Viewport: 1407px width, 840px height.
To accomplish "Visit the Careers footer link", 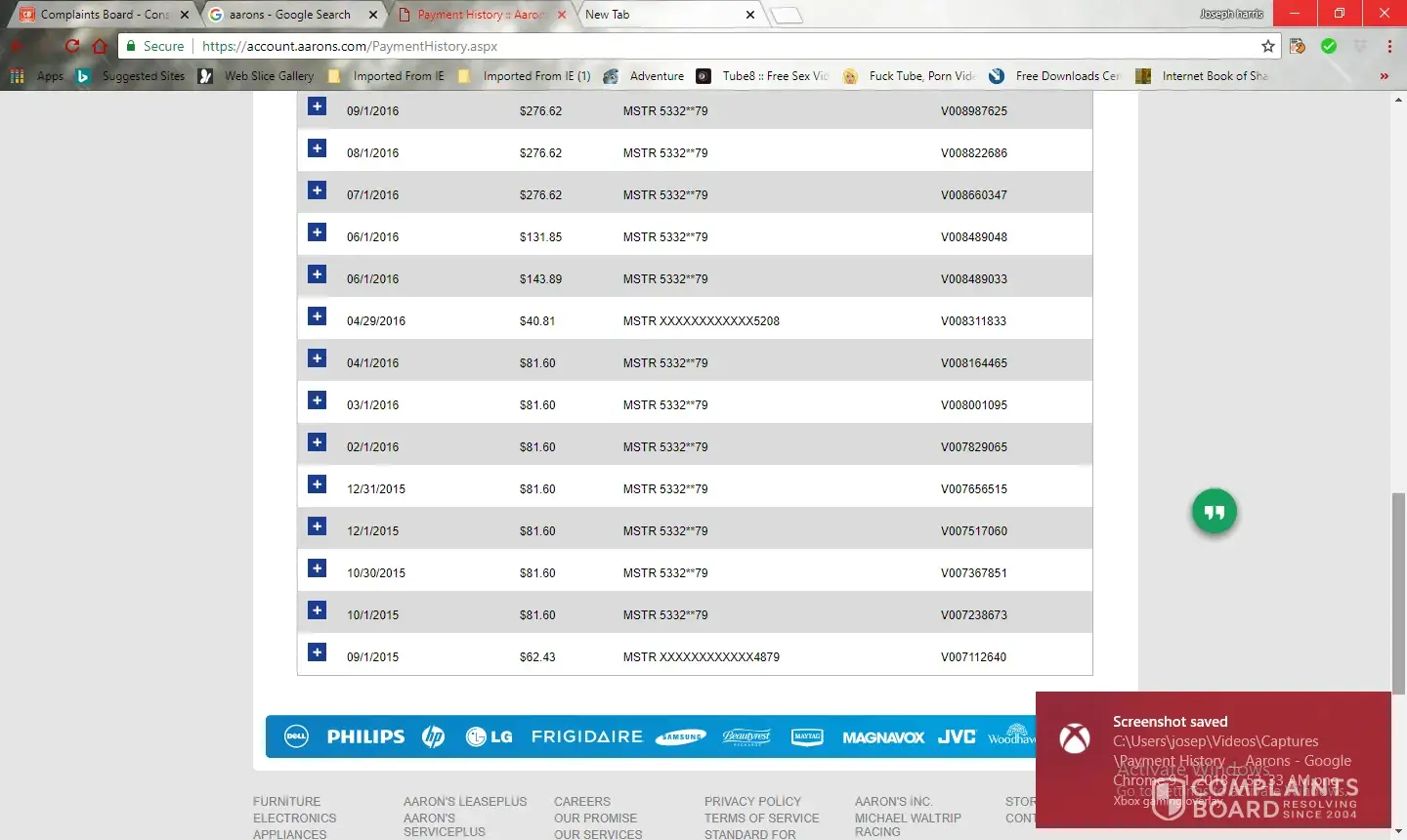I will coord(582,802).
